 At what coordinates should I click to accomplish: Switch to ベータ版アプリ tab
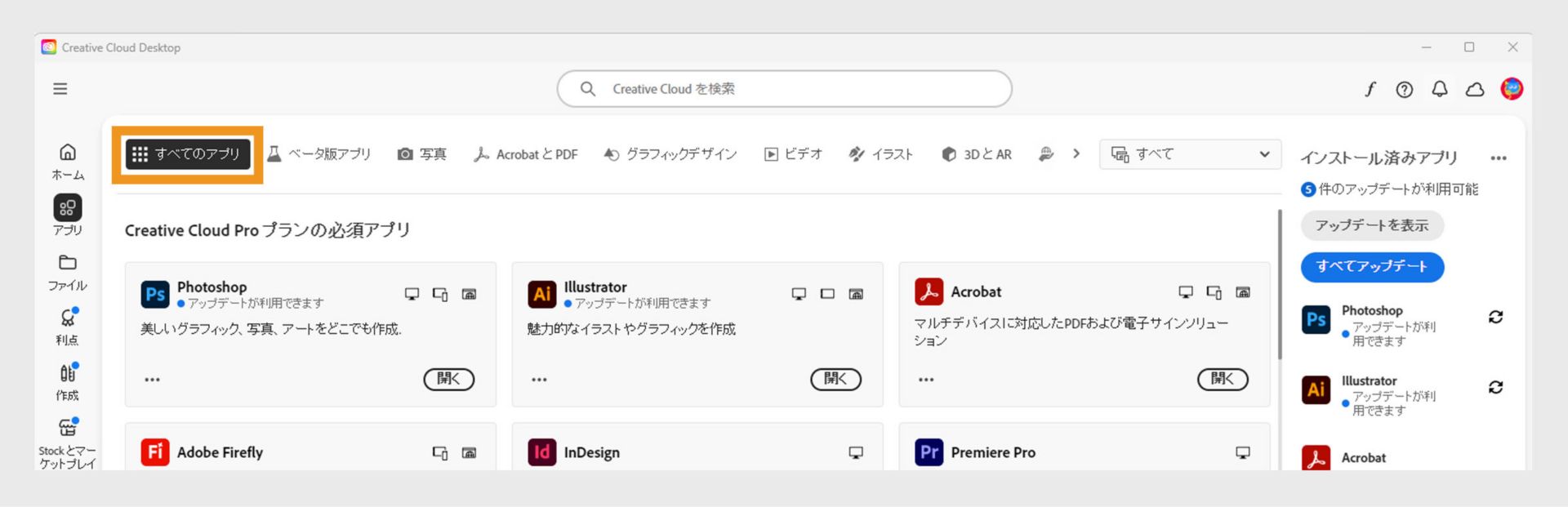pos(319,154)
